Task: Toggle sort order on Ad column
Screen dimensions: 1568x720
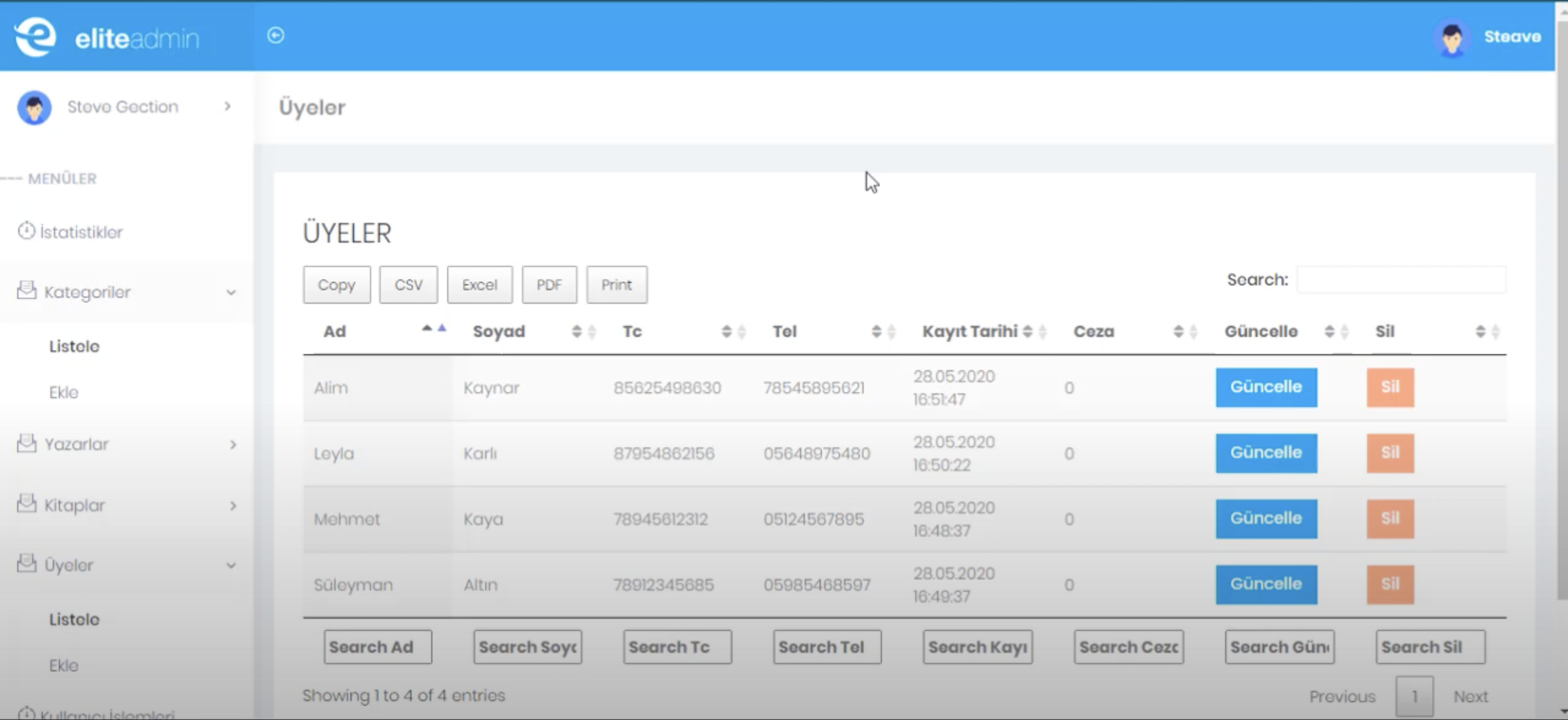Action: pyautogui.click(x=433, y=329)
